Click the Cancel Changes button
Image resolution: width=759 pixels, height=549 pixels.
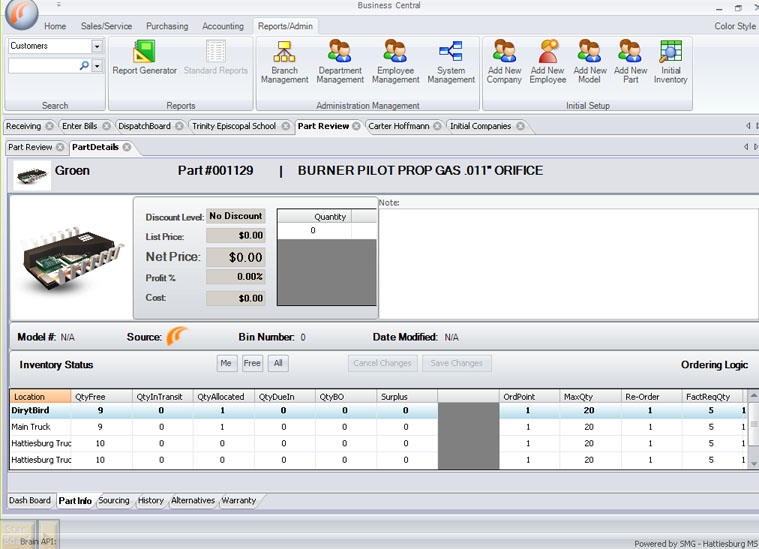pos(382,363)
